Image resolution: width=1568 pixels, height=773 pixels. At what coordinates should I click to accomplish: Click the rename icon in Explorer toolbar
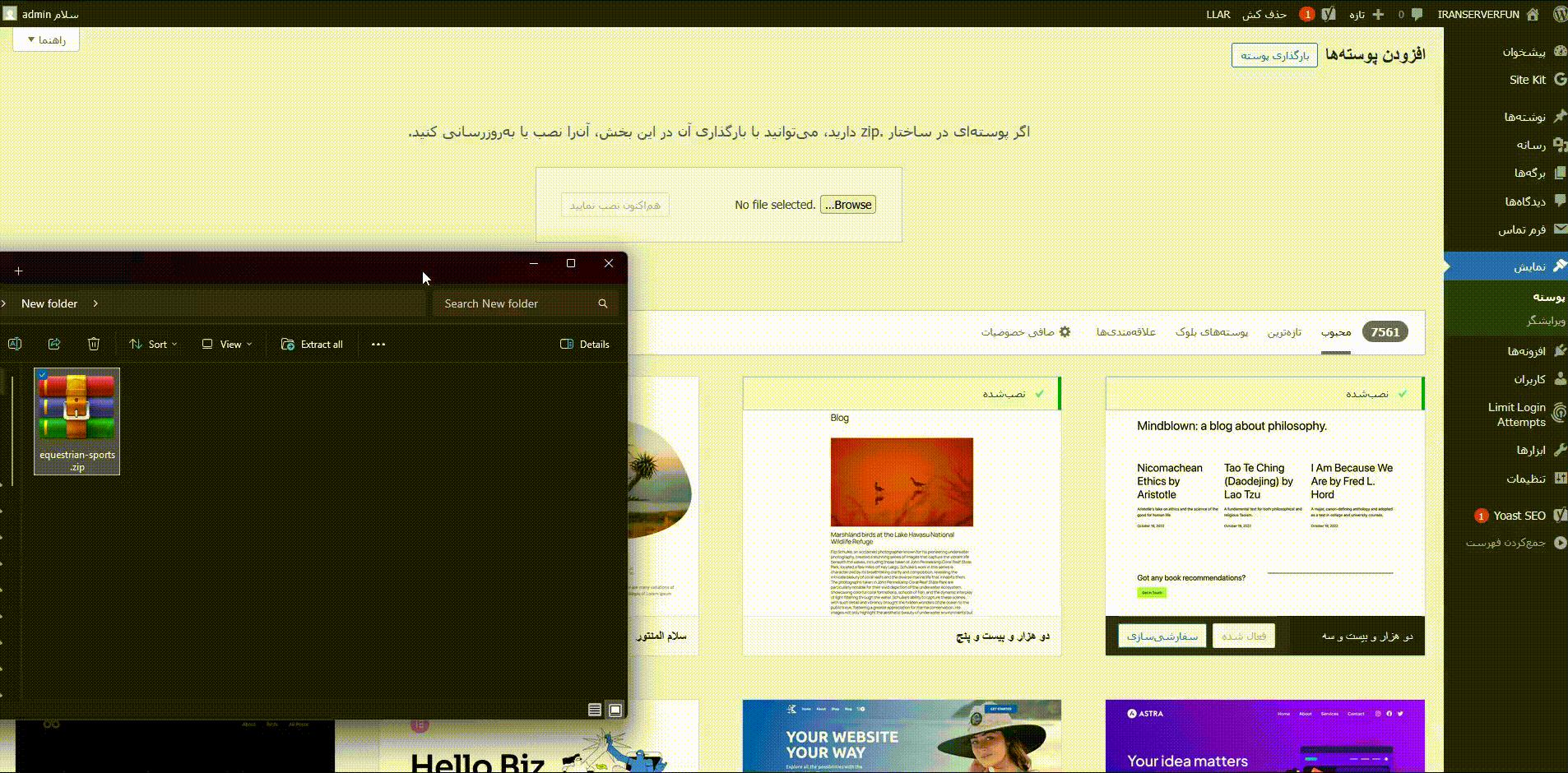tap(14, 344)
